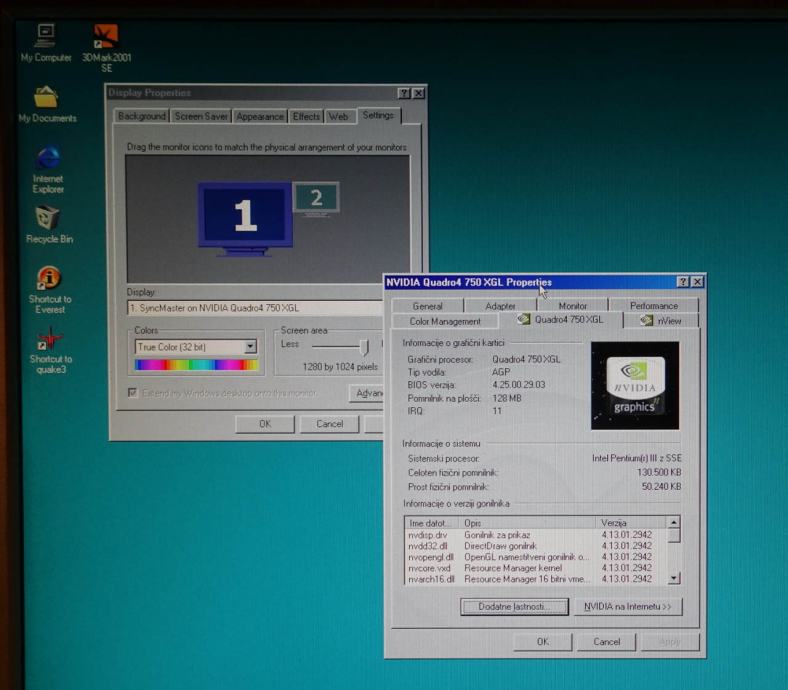Viewport: 788px width, 690px height.
Task: Click the Dodatne lastnosti button
Action: 514,607
